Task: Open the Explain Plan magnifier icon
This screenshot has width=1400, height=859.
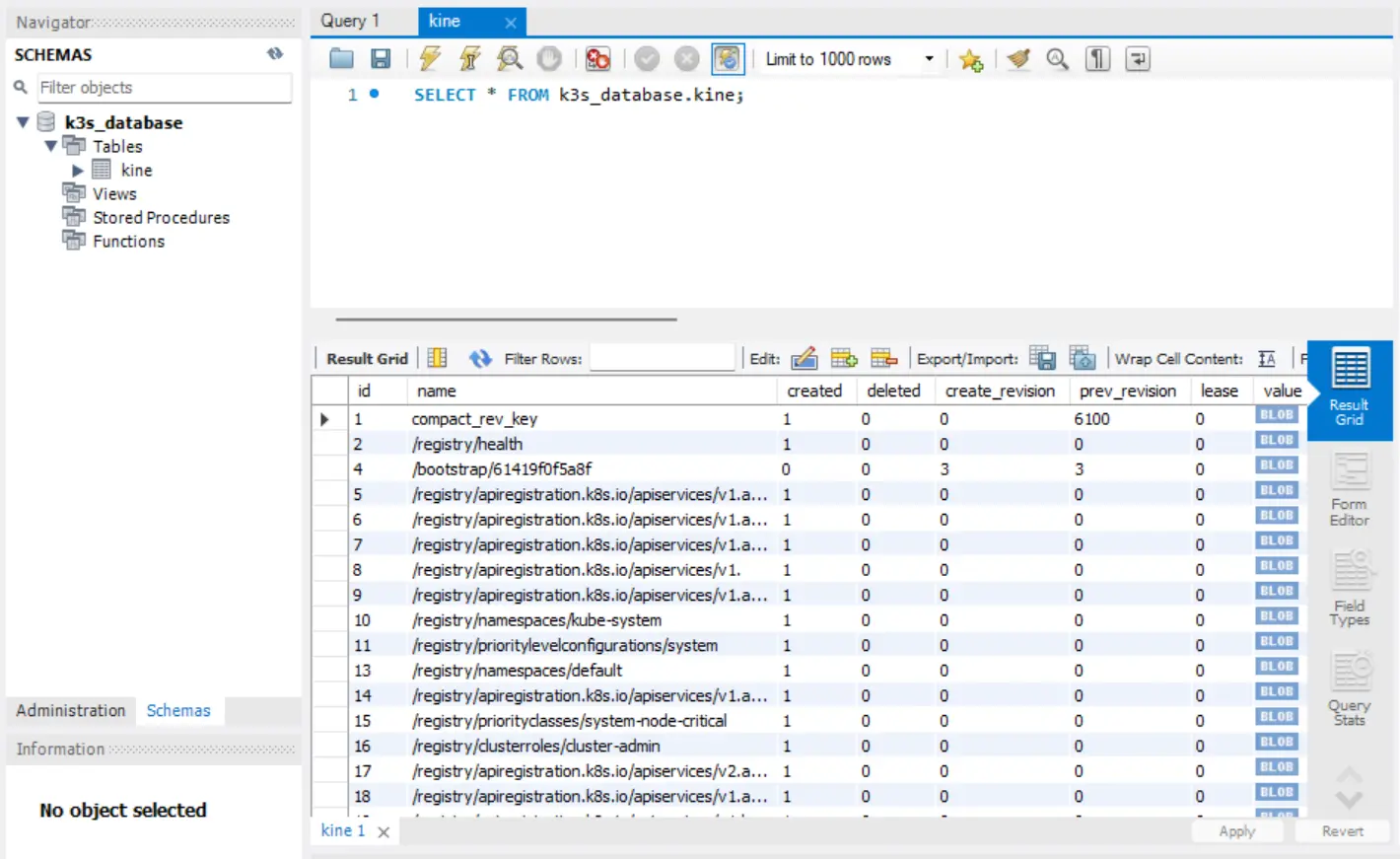Action: tap(510, 58)
